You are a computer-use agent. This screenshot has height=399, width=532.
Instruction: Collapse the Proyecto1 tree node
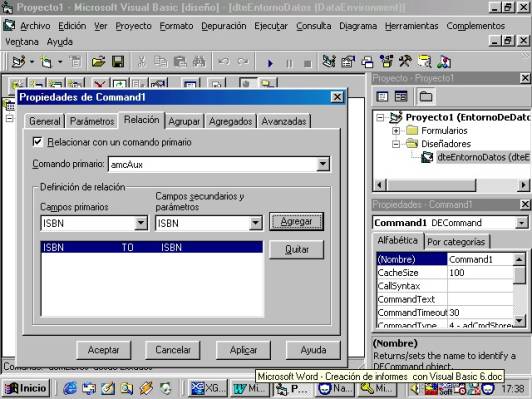[x=381, y=118]
